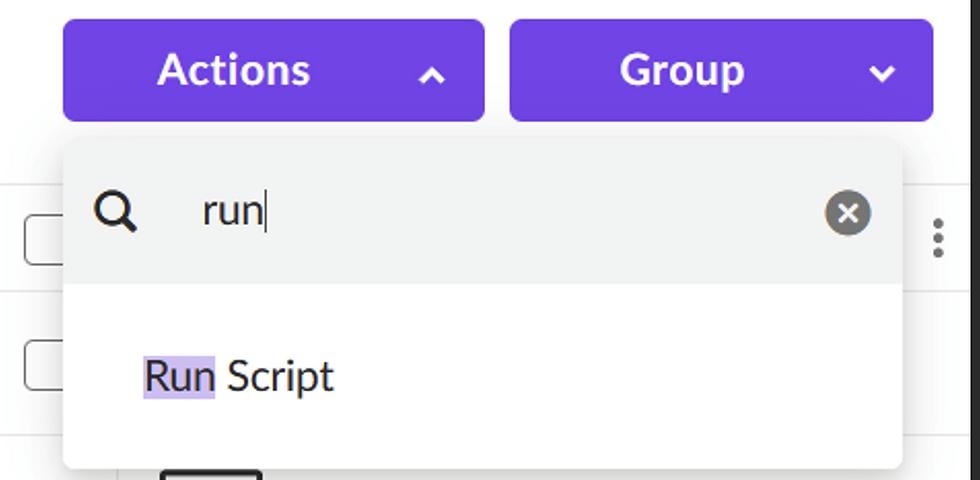Click the "Actions" label text

pos(234,71)
